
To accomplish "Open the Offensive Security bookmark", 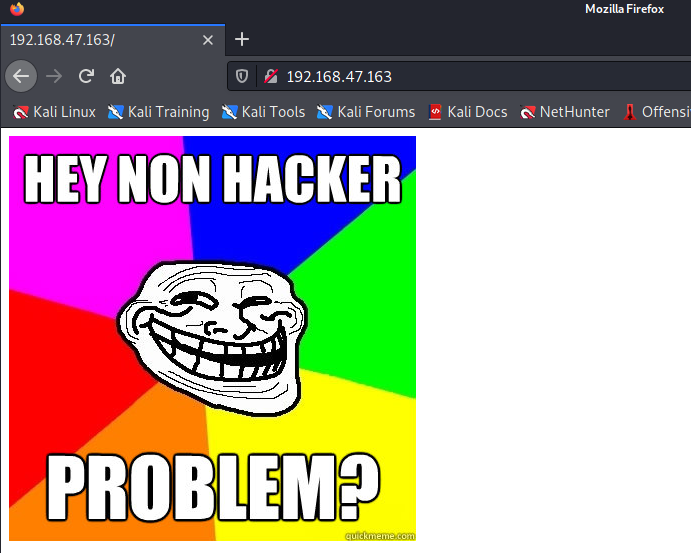I will [657, 112].
